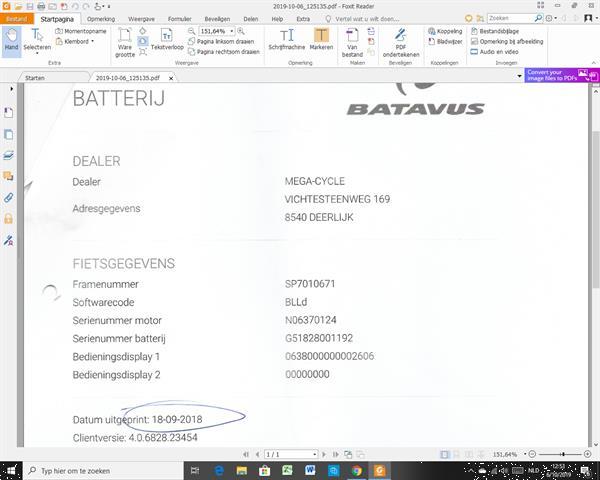Open the comments panel in sidebar
The width and height of the screenshot is (600, 480).
pos(8,176)
